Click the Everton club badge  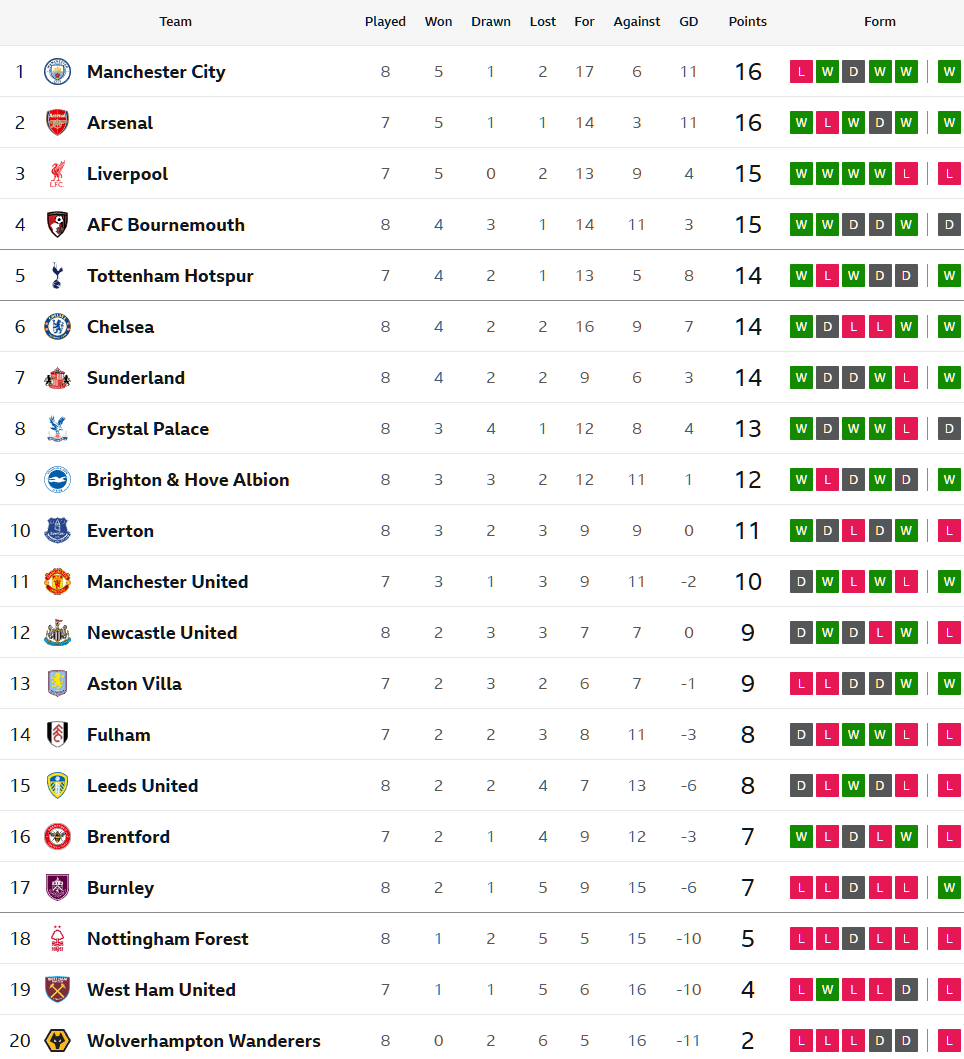click(x=58, y=531)
